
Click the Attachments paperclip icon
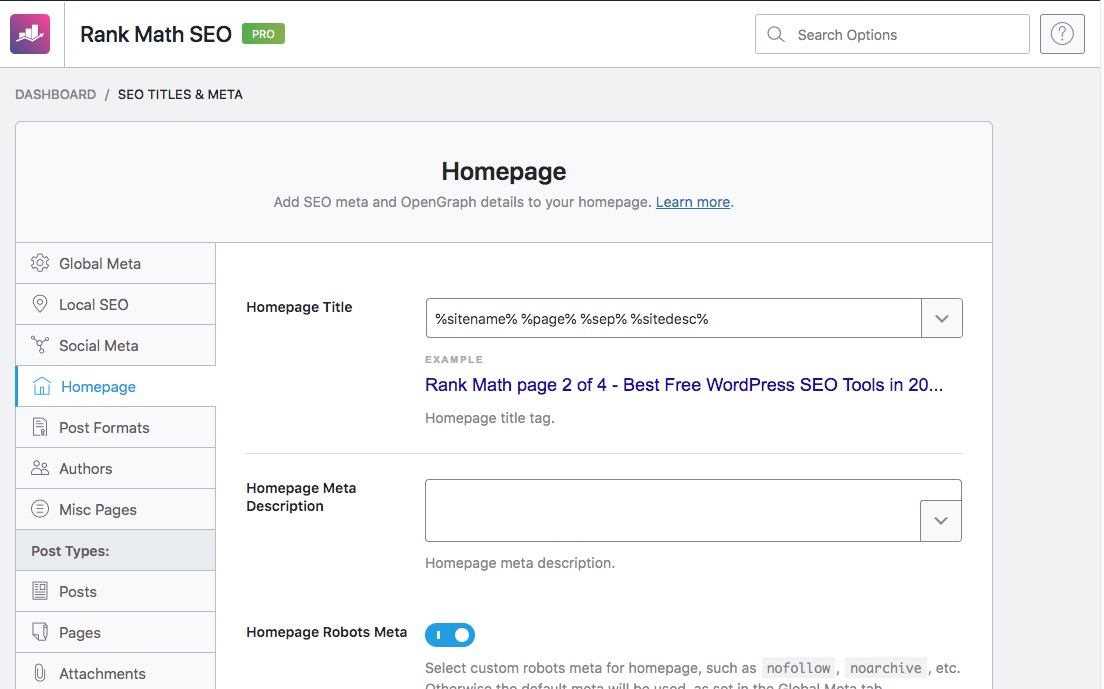tap(40, 673)
